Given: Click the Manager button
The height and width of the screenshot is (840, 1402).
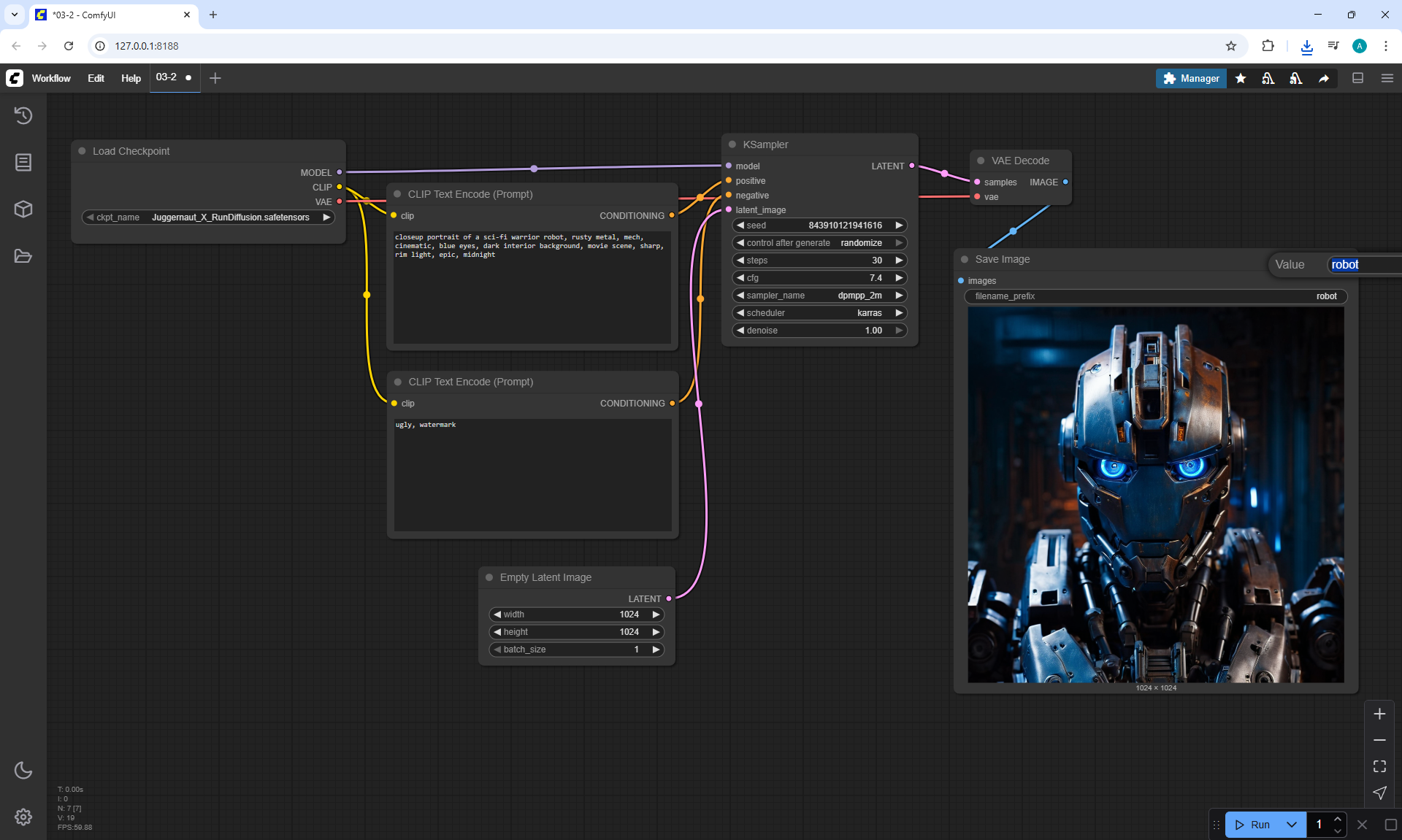Looking at the screenshot, I should click(x=1191, y=78).
